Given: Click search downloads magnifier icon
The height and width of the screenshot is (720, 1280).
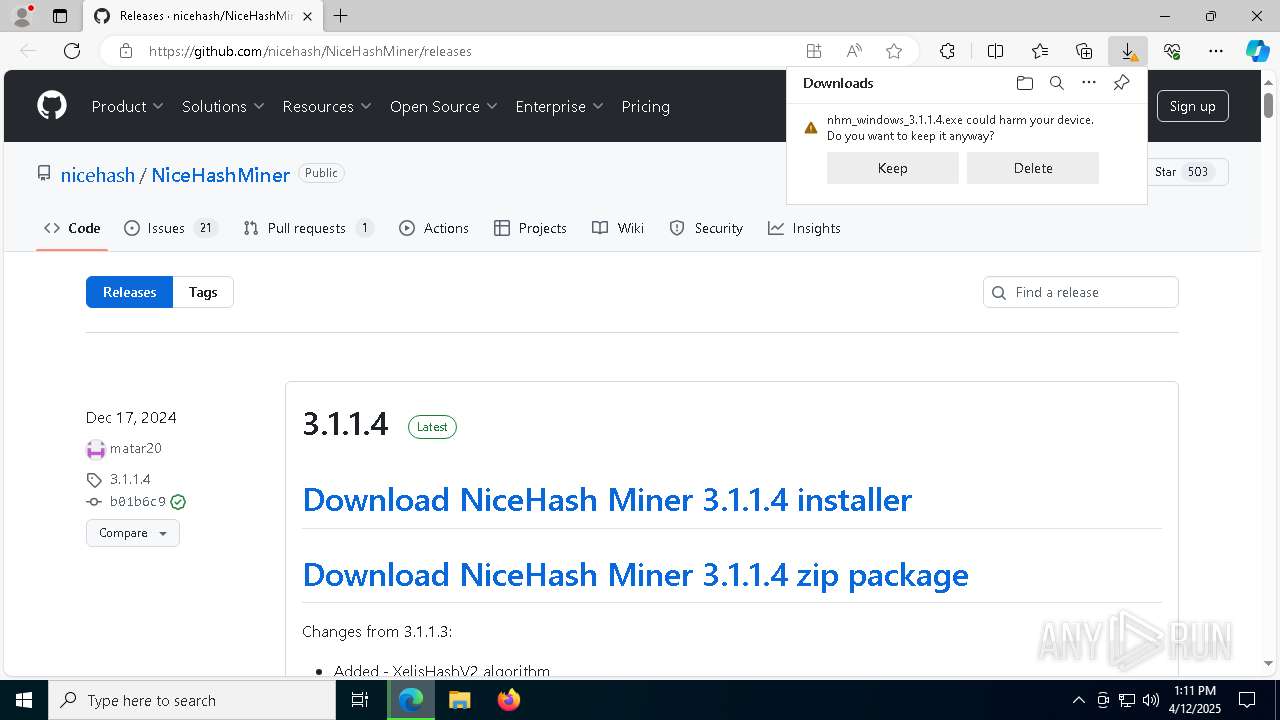Looking at the screenshot, I should 1057,83.
